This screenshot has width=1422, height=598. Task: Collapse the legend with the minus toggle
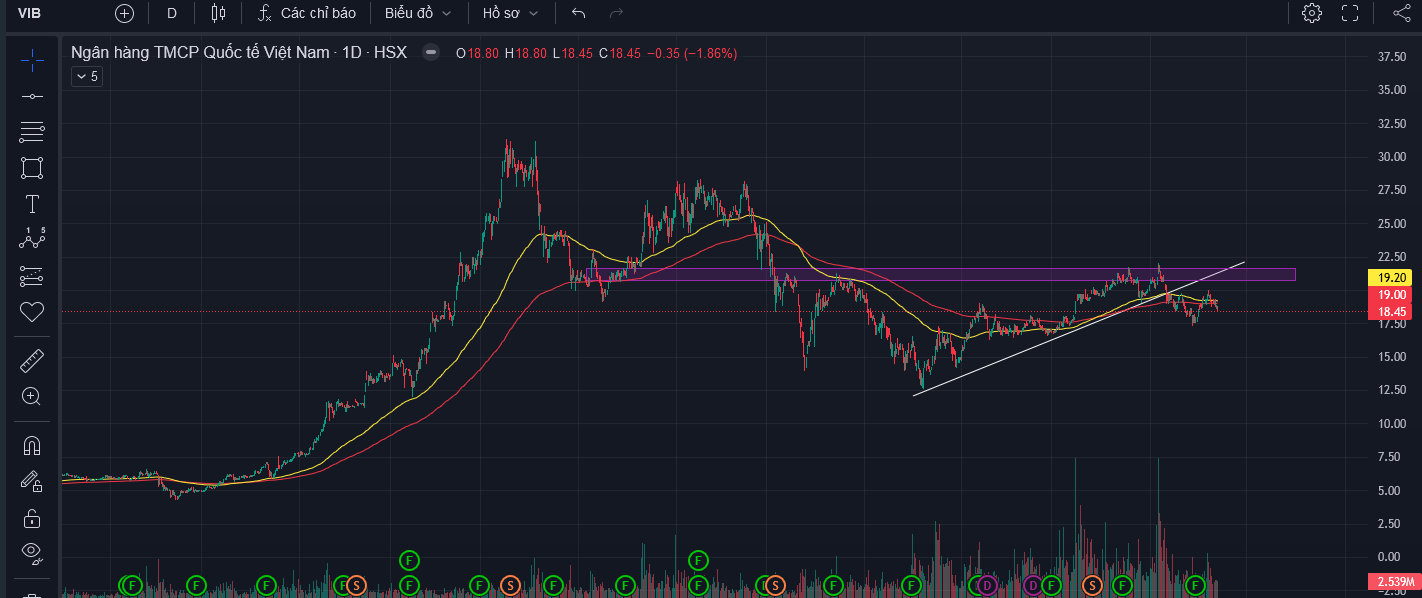coord(430,52)
